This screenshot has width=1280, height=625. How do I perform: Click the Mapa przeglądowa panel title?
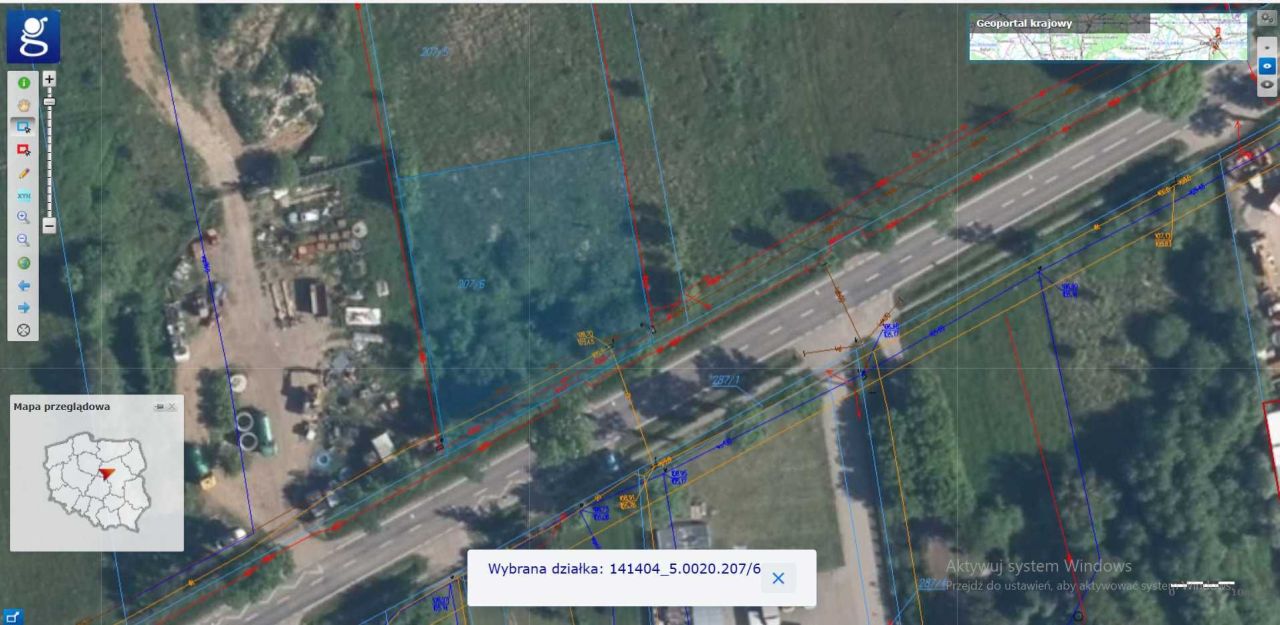[x=62, y=407]
